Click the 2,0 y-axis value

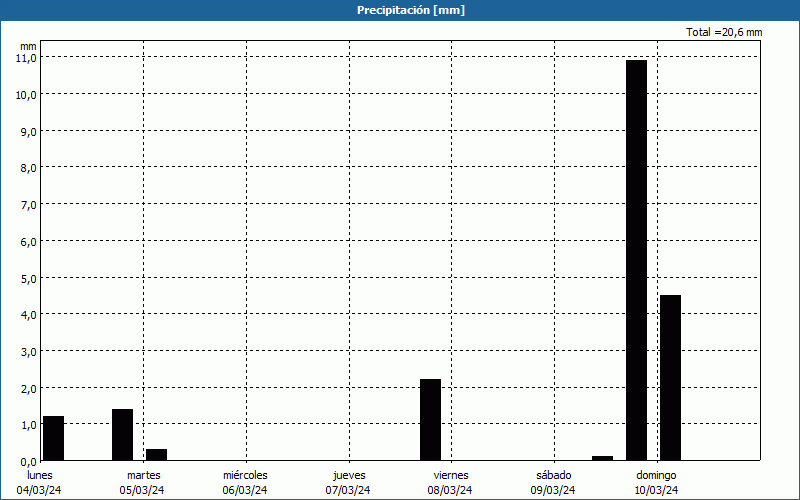pos(29,389)
